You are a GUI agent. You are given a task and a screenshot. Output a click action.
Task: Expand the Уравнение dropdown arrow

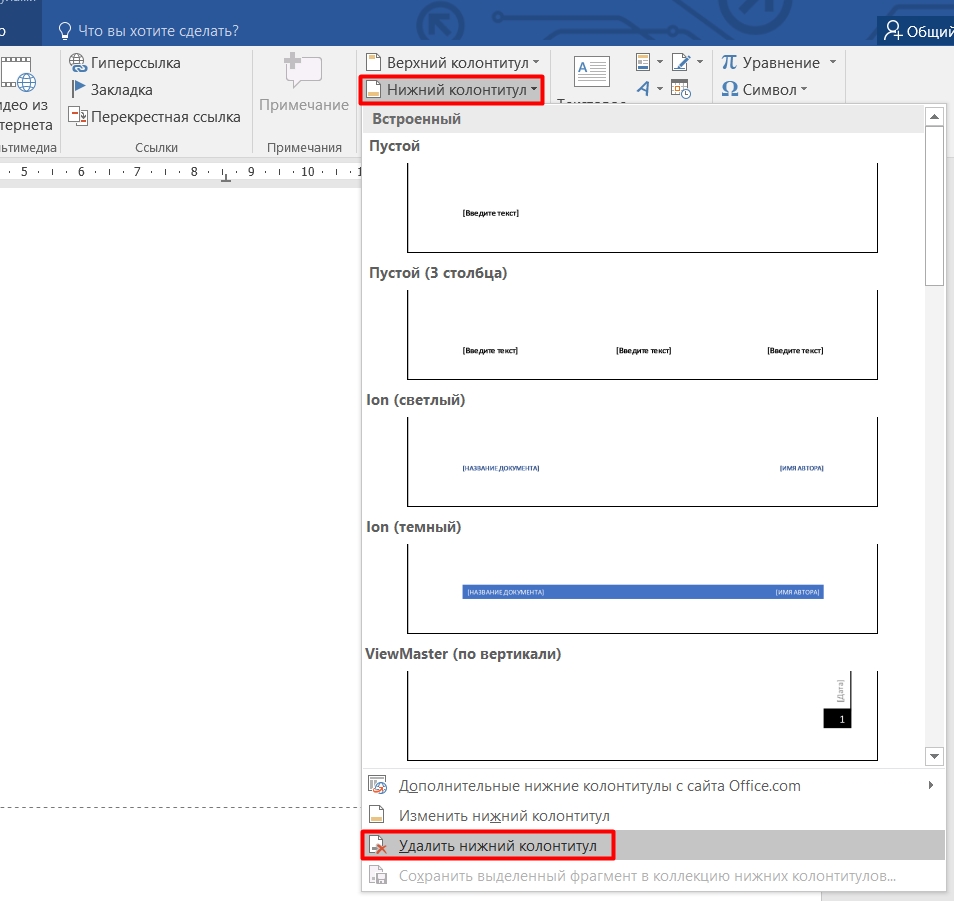pyautogui.click(x=832, y=63)
